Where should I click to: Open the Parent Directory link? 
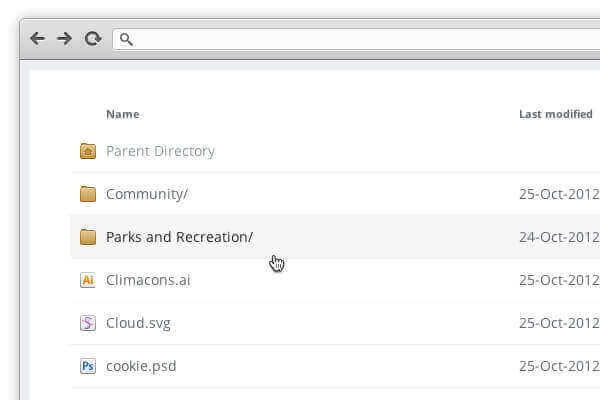pos(160,151)
